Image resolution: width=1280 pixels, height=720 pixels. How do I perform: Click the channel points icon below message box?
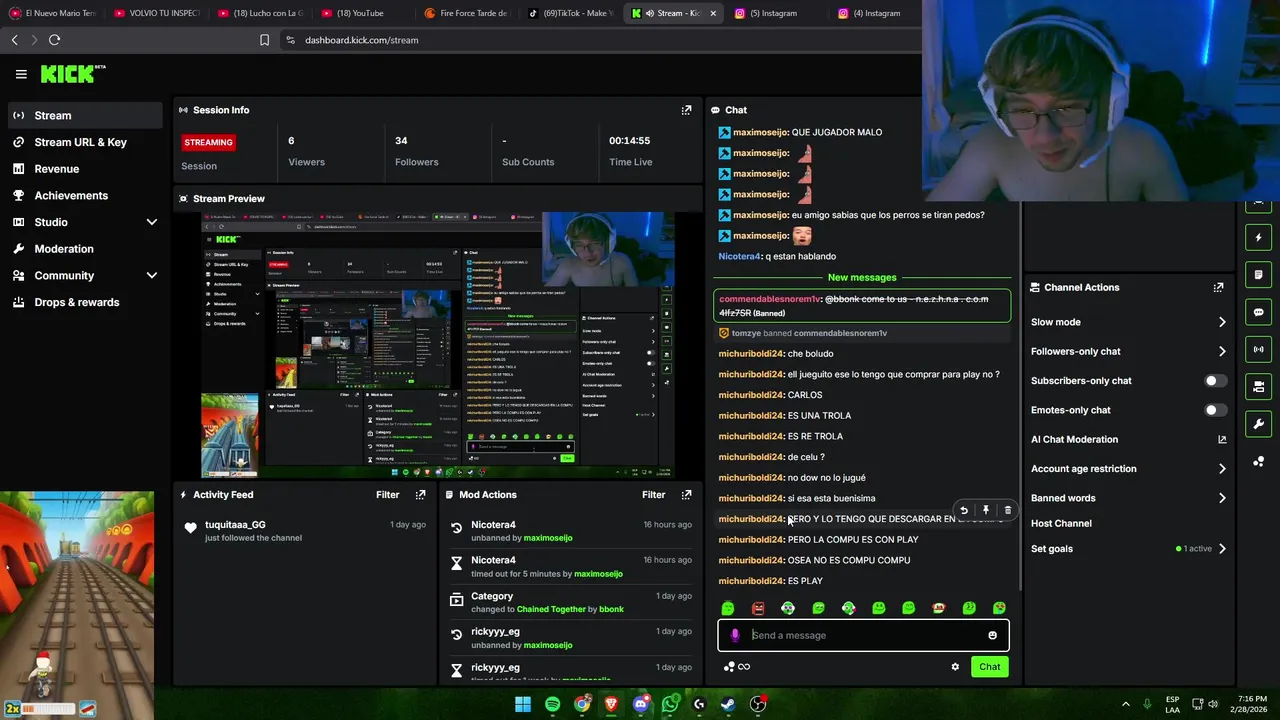pyautogui.click(x=730, y=667)
